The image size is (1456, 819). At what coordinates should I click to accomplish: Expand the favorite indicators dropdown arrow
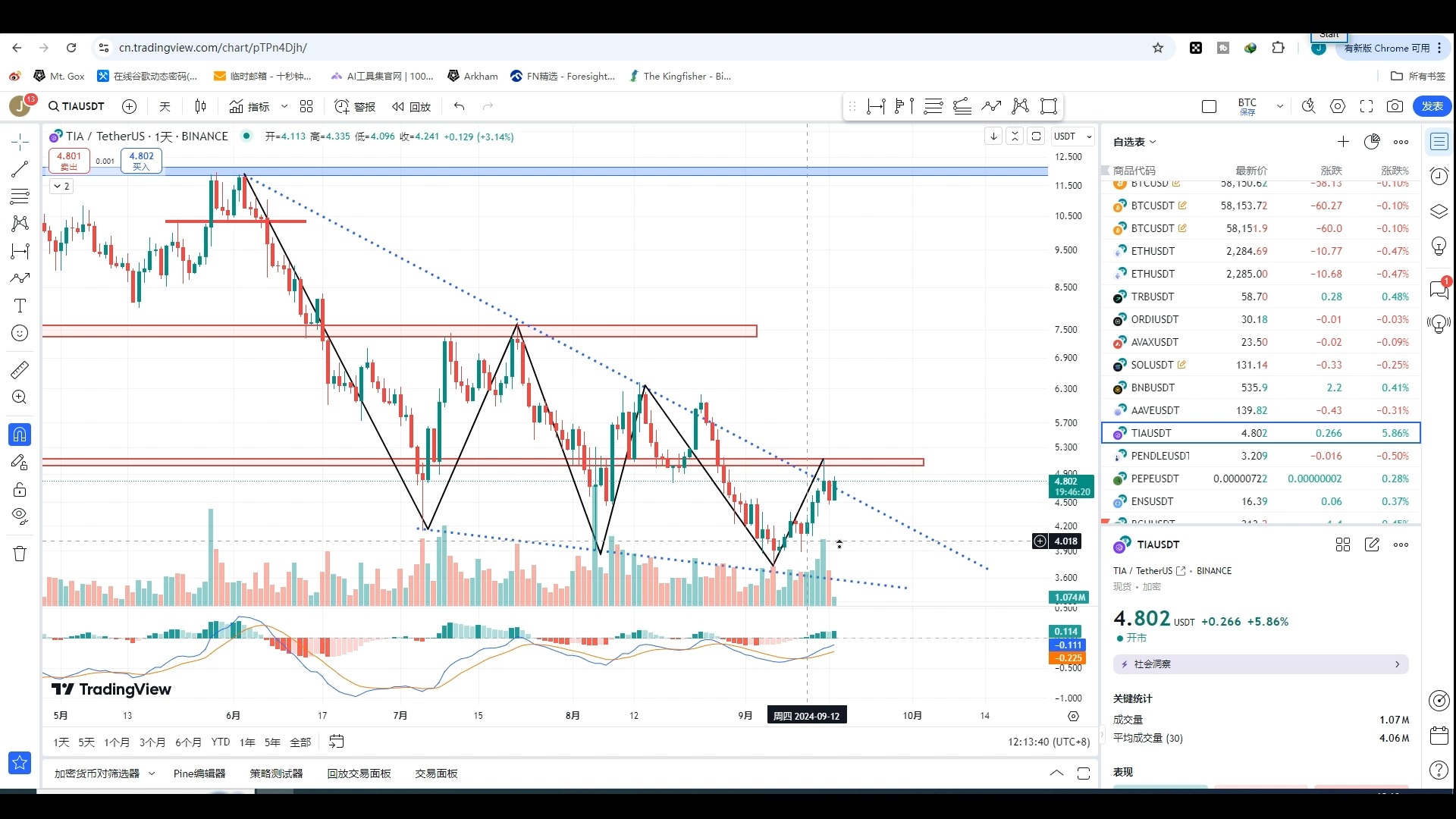coord(284,106)
